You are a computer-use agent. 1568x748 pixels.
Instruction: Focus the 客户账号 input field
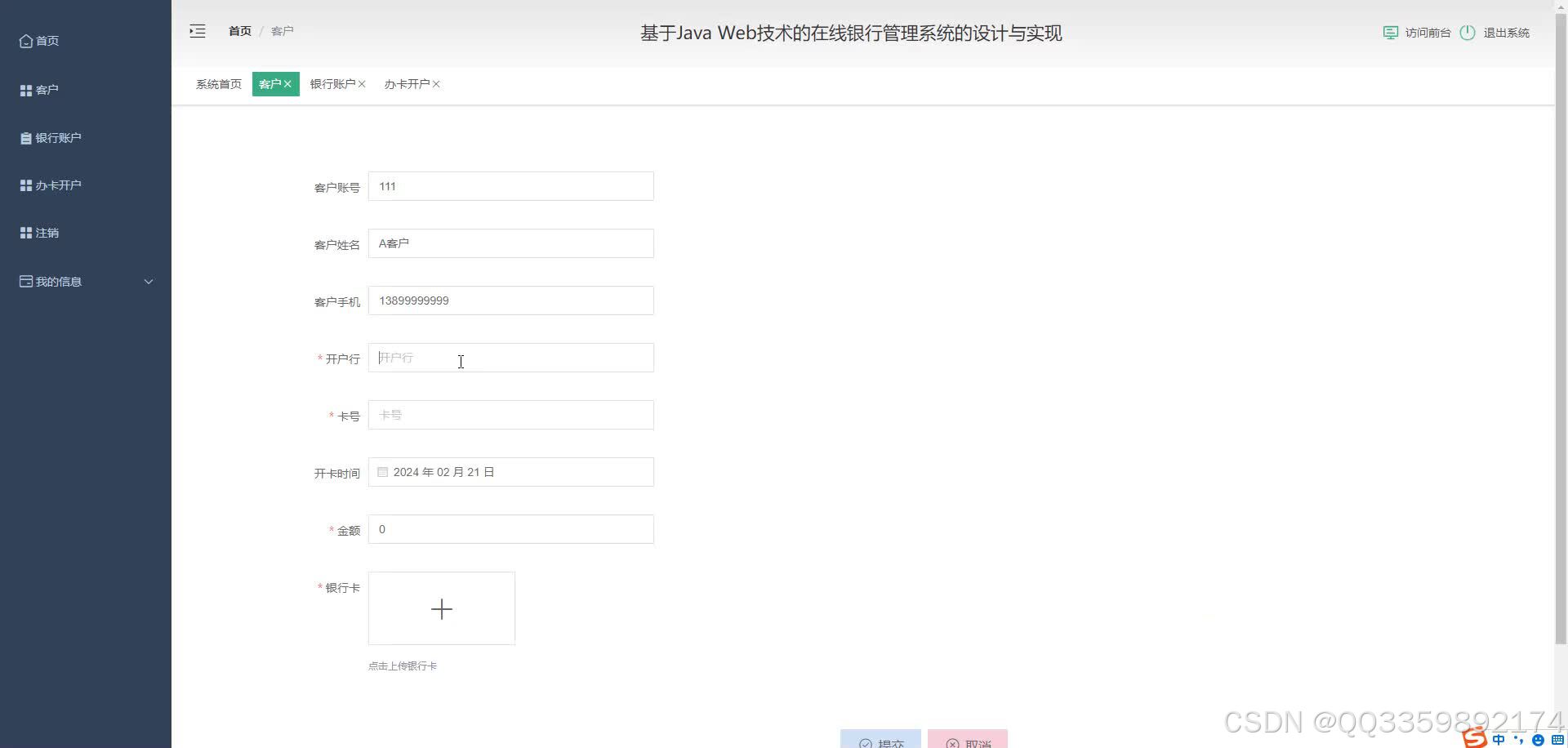(x=511, y=186)
